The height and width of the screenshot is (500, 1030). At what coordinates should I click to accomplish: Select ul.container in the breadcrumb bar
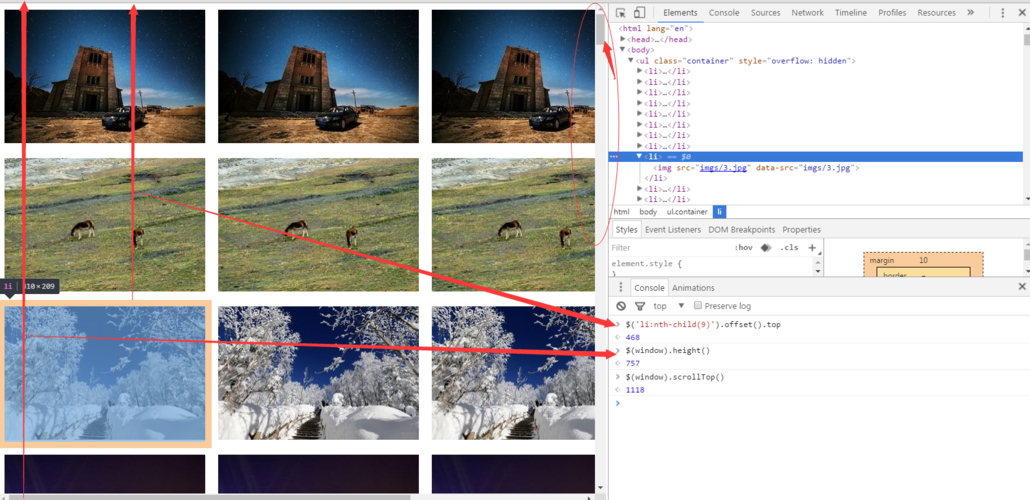687,212
